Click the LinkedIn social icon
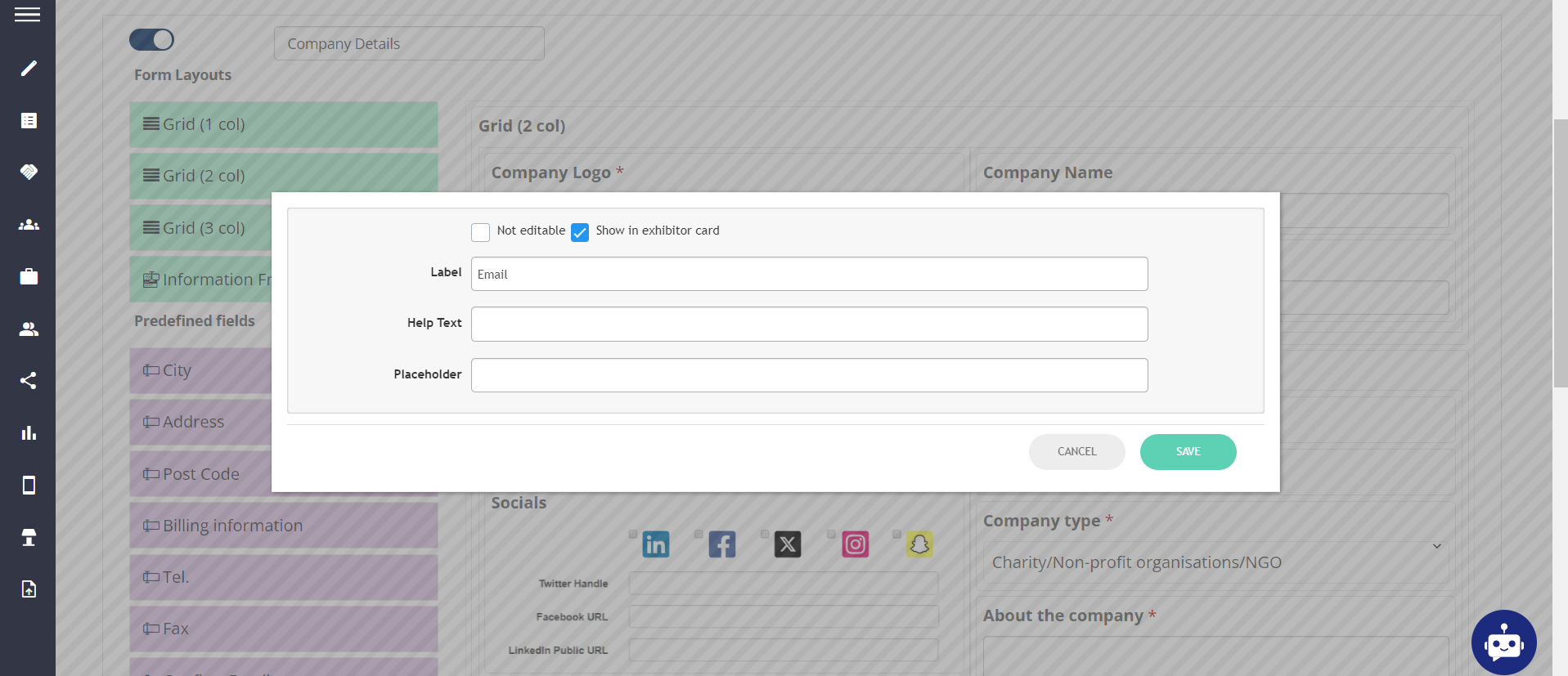Image resolution: width=1568 pixels, height=676 pixels. [655, 544]
